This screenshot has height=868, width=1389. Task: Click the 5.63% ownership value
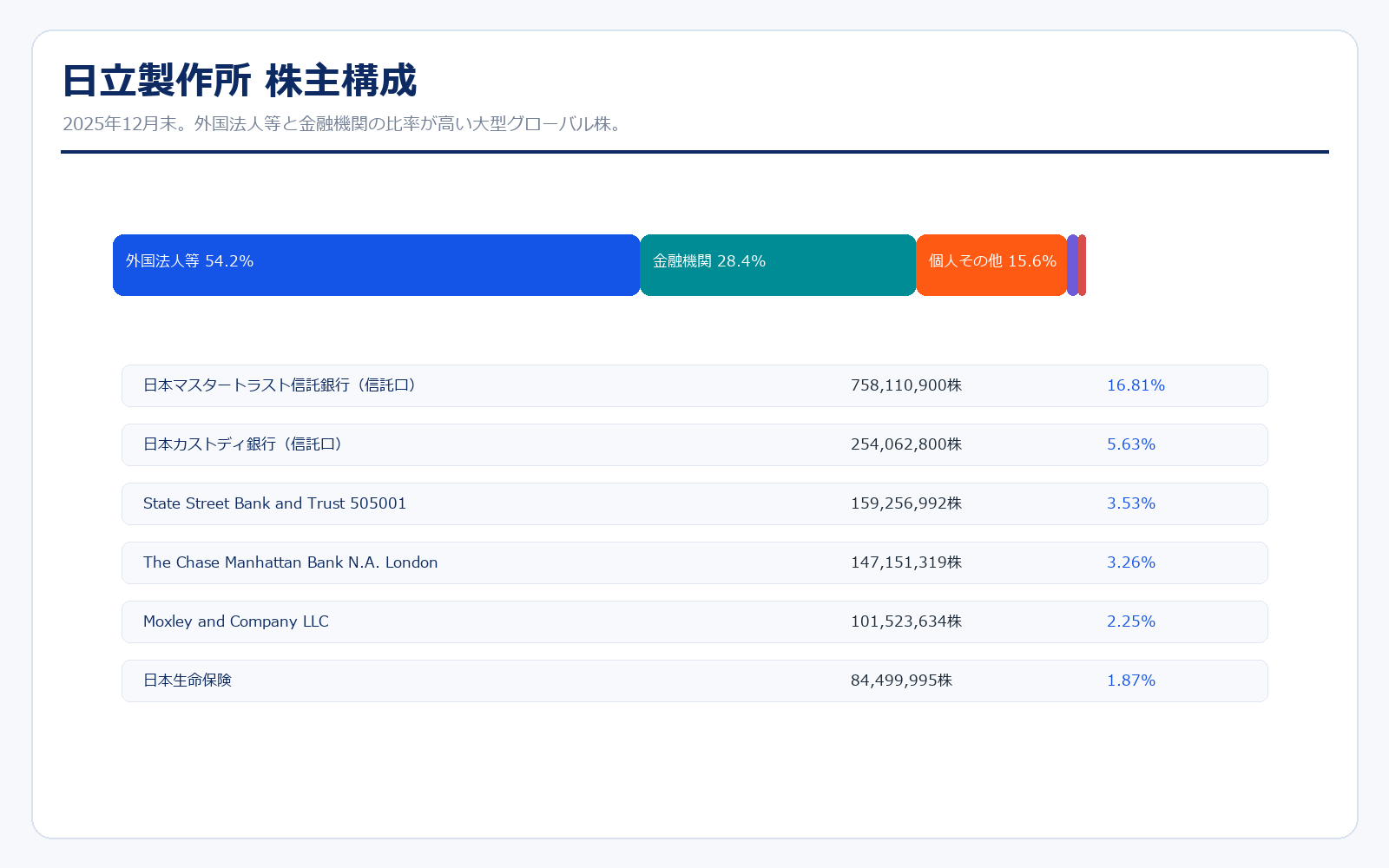click(1131, 444)
